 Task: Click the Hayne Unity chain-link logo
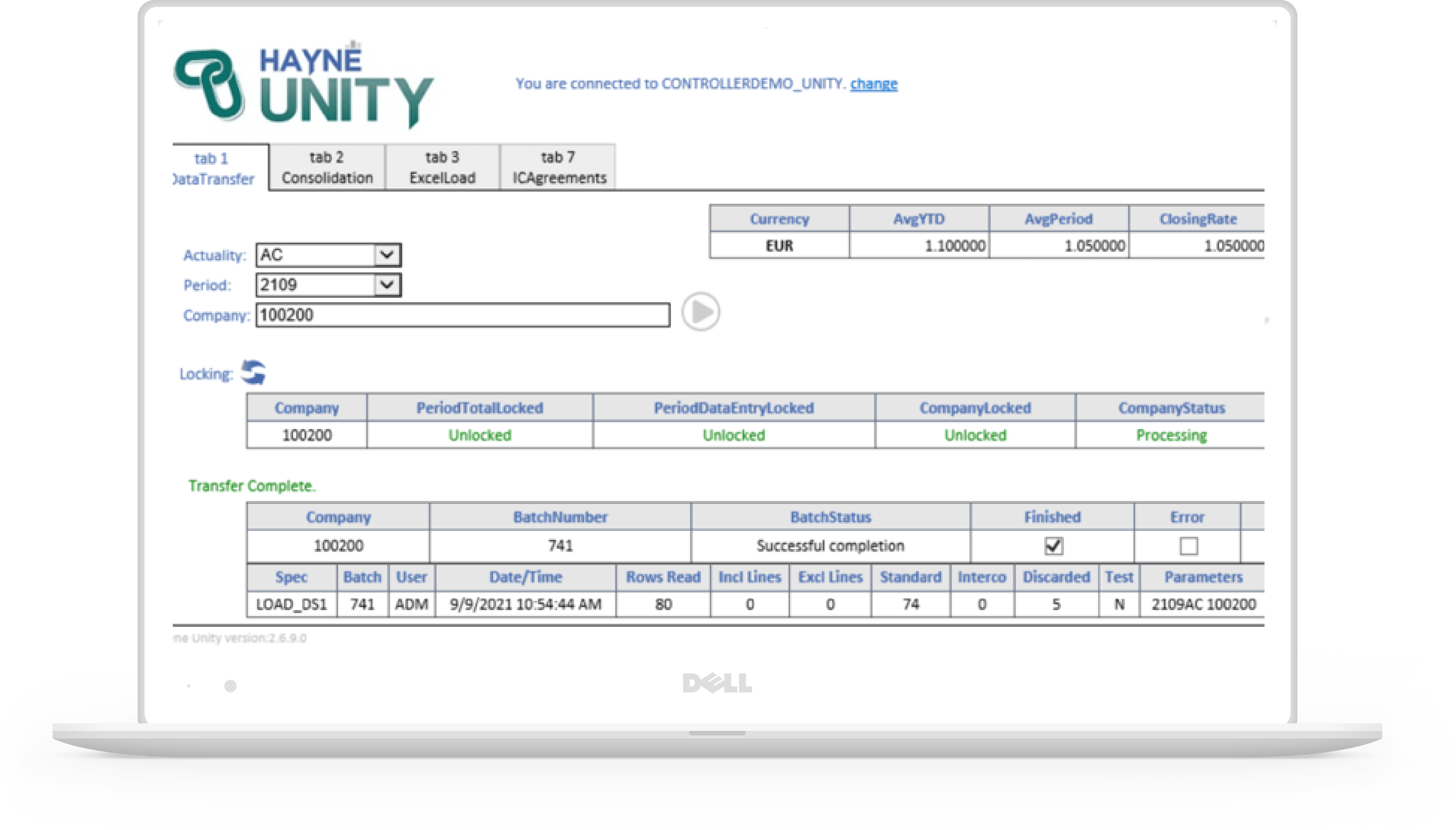tap(210, 84)
